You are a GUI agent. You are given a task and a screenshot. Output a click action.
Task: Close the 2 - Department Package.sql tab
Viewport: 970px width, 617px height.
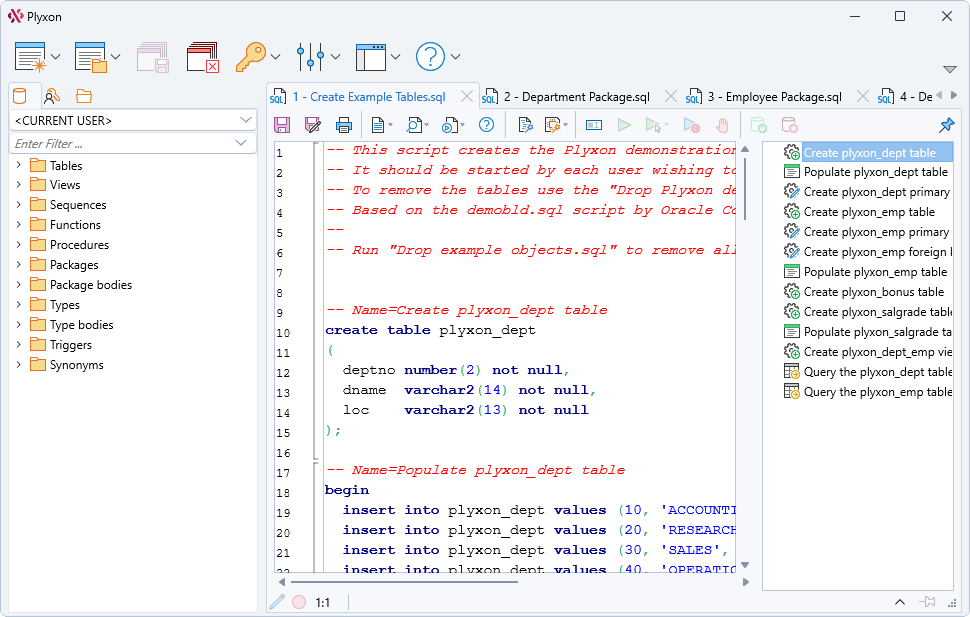point(671,97)
